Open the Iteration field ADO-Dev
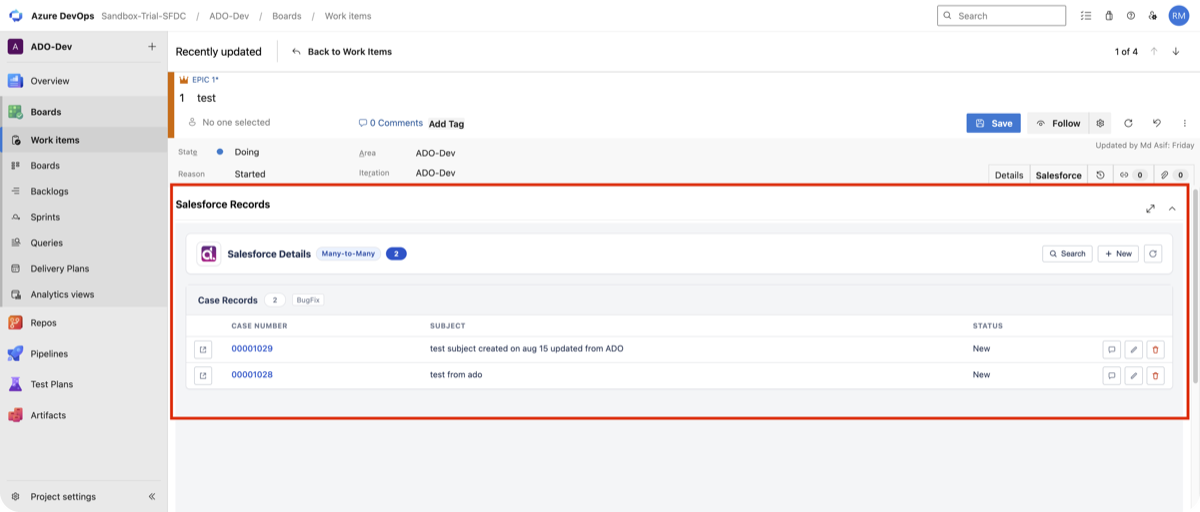 (436, 173)
